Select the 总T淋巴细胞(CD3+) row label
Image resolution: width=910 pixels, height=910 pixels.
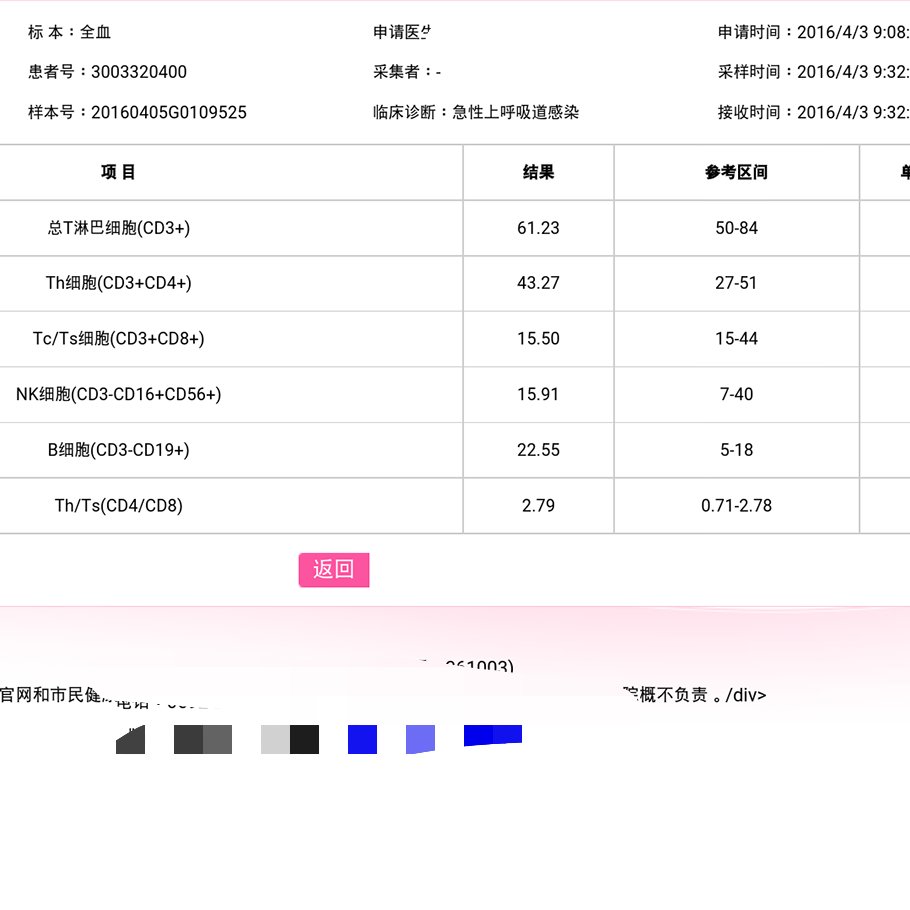(x=118, y=228)
